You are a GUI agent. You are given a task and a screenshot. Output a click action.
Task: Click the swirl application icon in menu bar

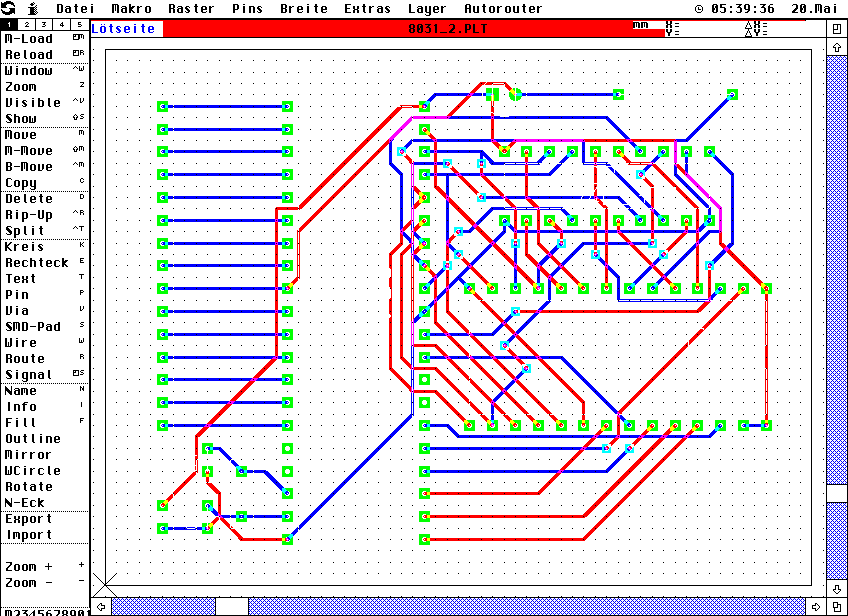pos(8,8)
